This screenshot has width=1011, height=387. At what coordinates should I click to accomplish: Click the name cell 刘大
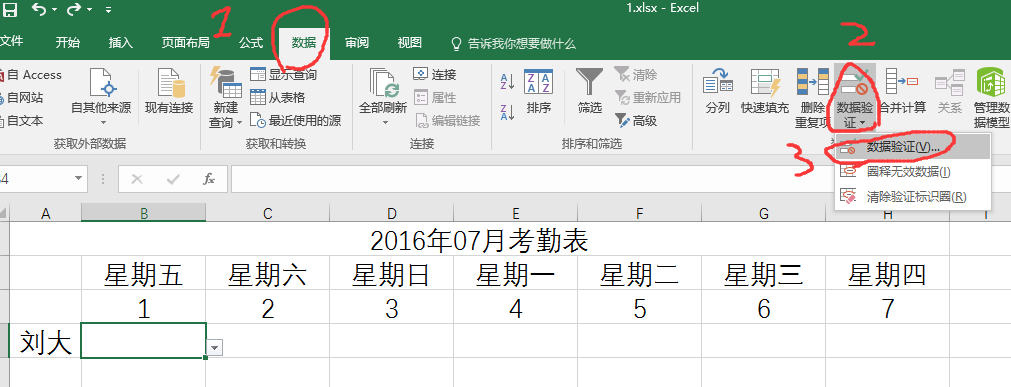pos(46,342)
